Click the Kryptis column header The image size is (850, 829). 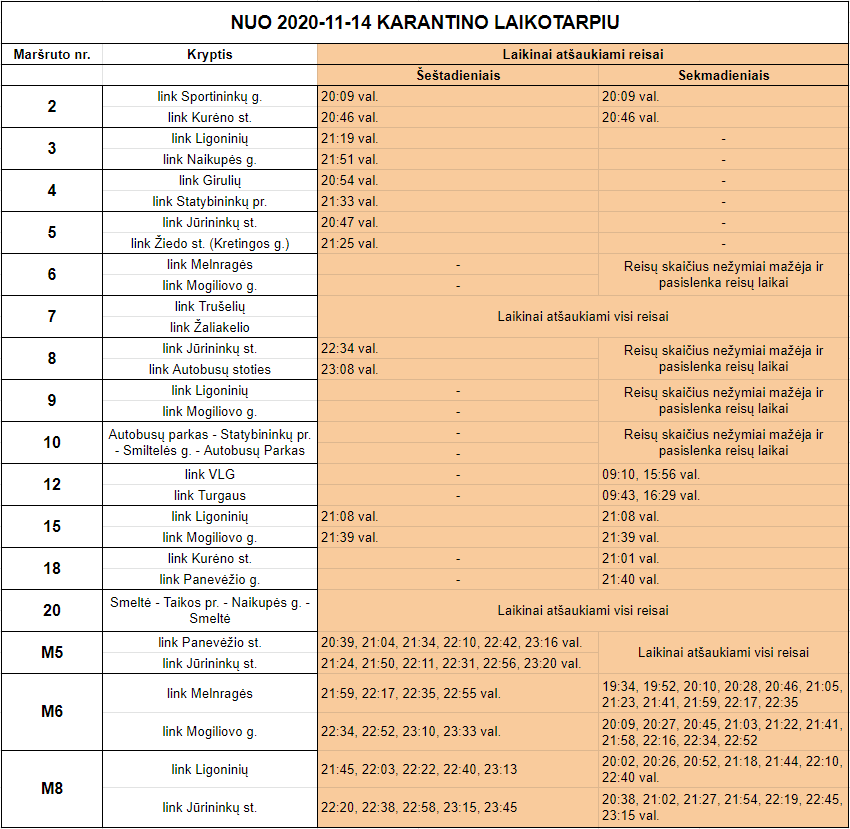pyautogui.click(x=210, y=54)
